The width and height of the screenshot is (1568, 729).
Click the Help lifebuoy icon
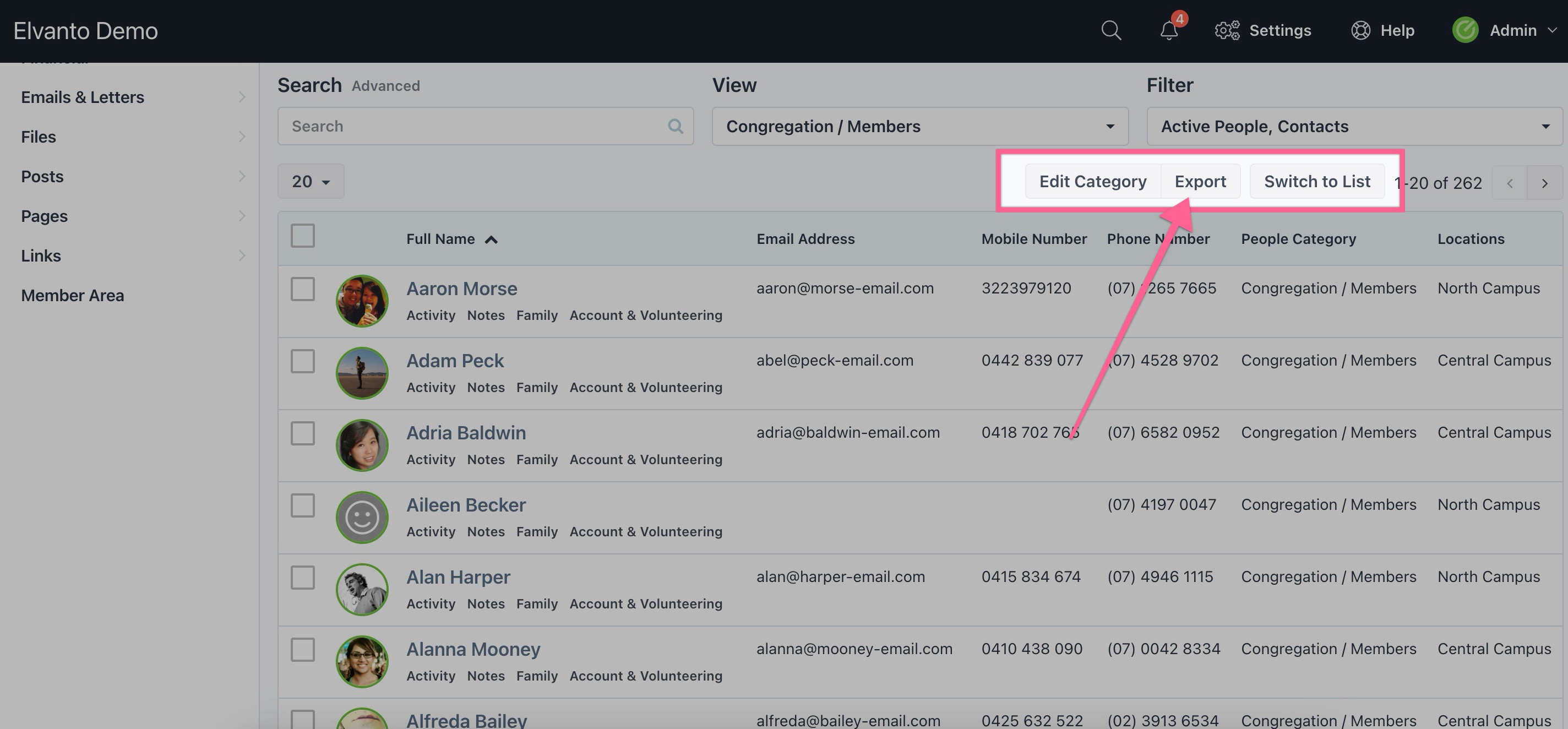1360,30
